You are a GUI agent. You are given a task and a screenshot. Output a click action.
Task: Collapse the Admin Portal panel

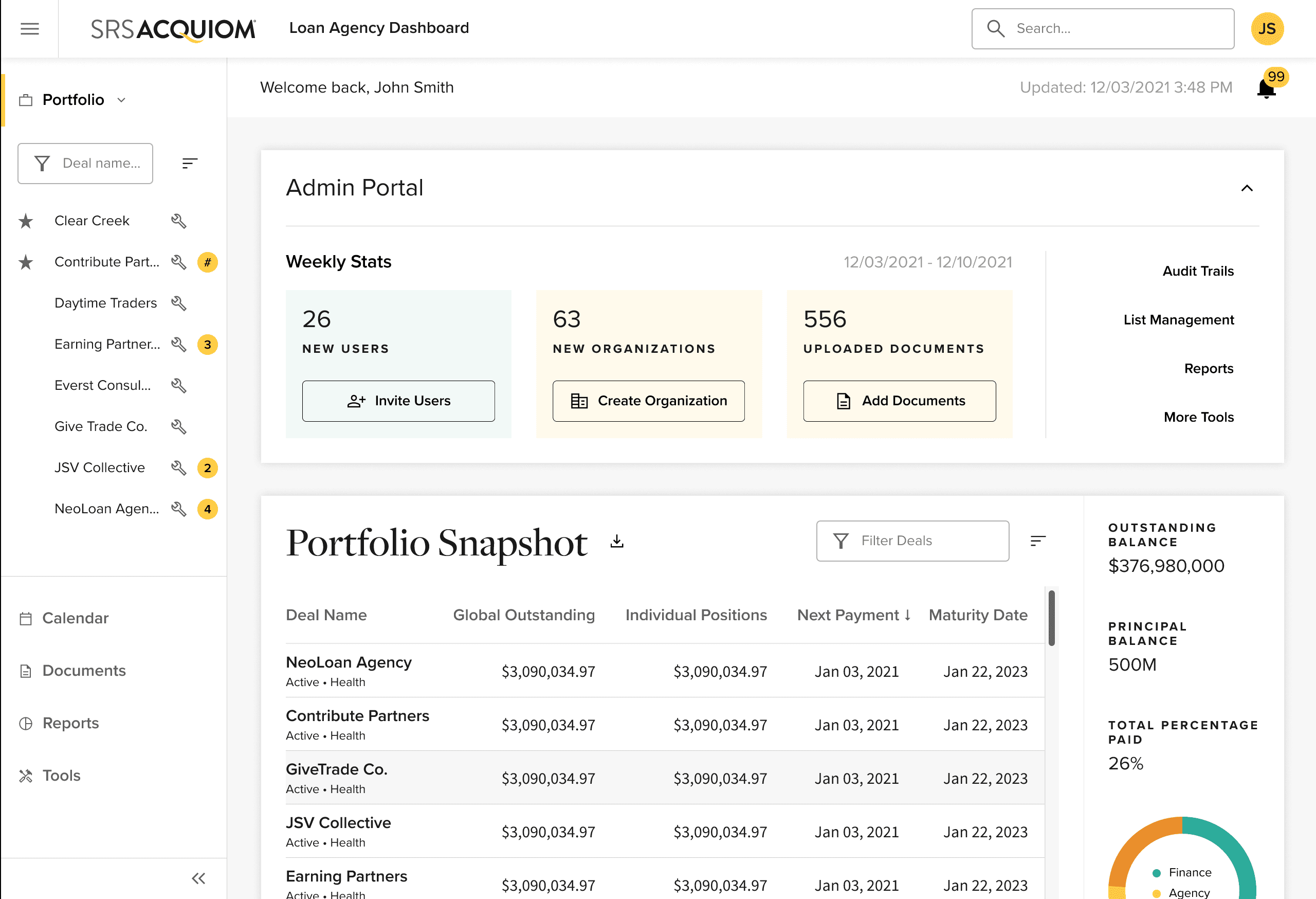[x=1247, y=188]
